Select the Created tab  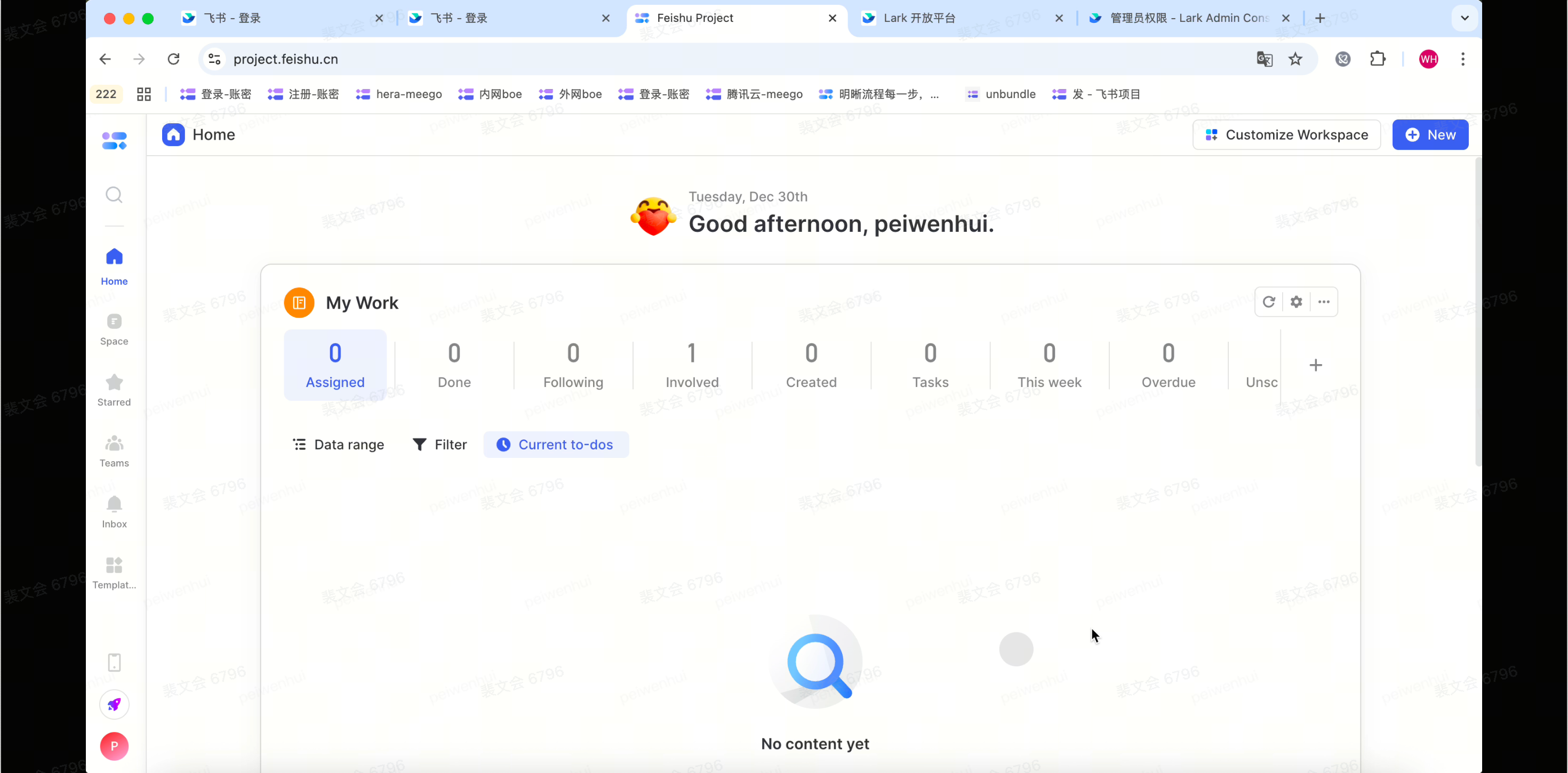(811, 365)
